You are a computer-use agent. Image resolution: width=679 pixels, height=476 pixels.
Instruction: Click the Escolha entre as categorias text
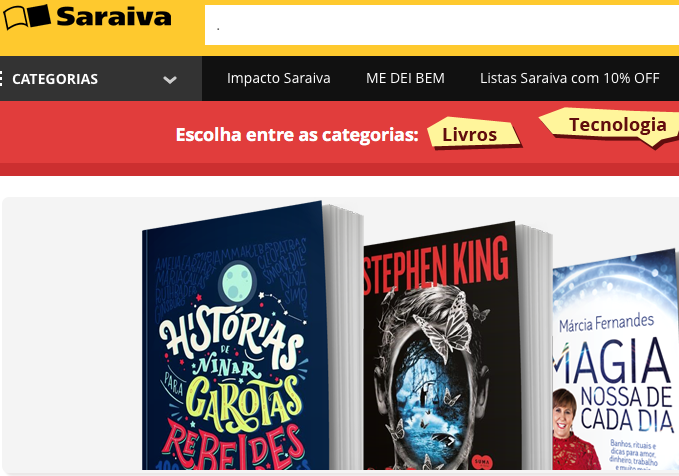tap(297, 135)
